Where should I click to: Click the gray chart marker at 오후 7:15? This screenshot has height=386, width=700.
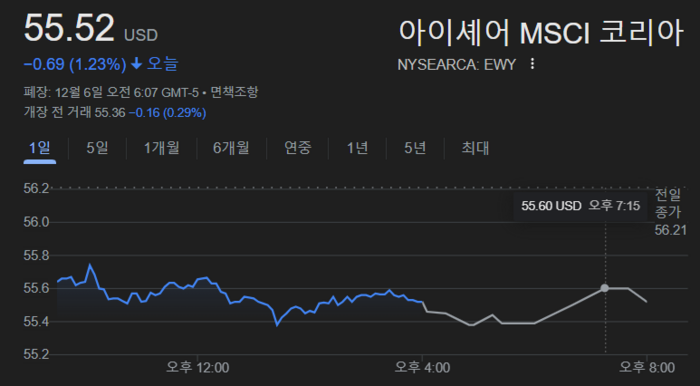604,288
